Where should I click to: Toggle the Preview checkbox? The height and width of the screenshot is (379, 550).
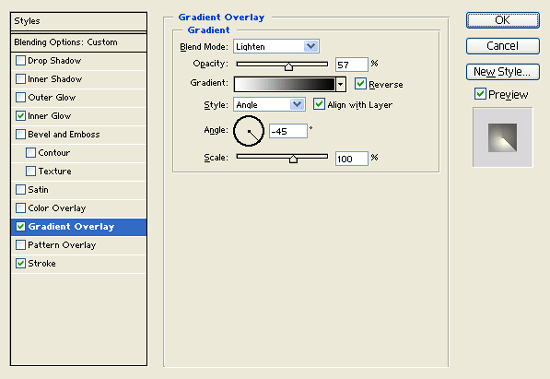coord(480,94)
